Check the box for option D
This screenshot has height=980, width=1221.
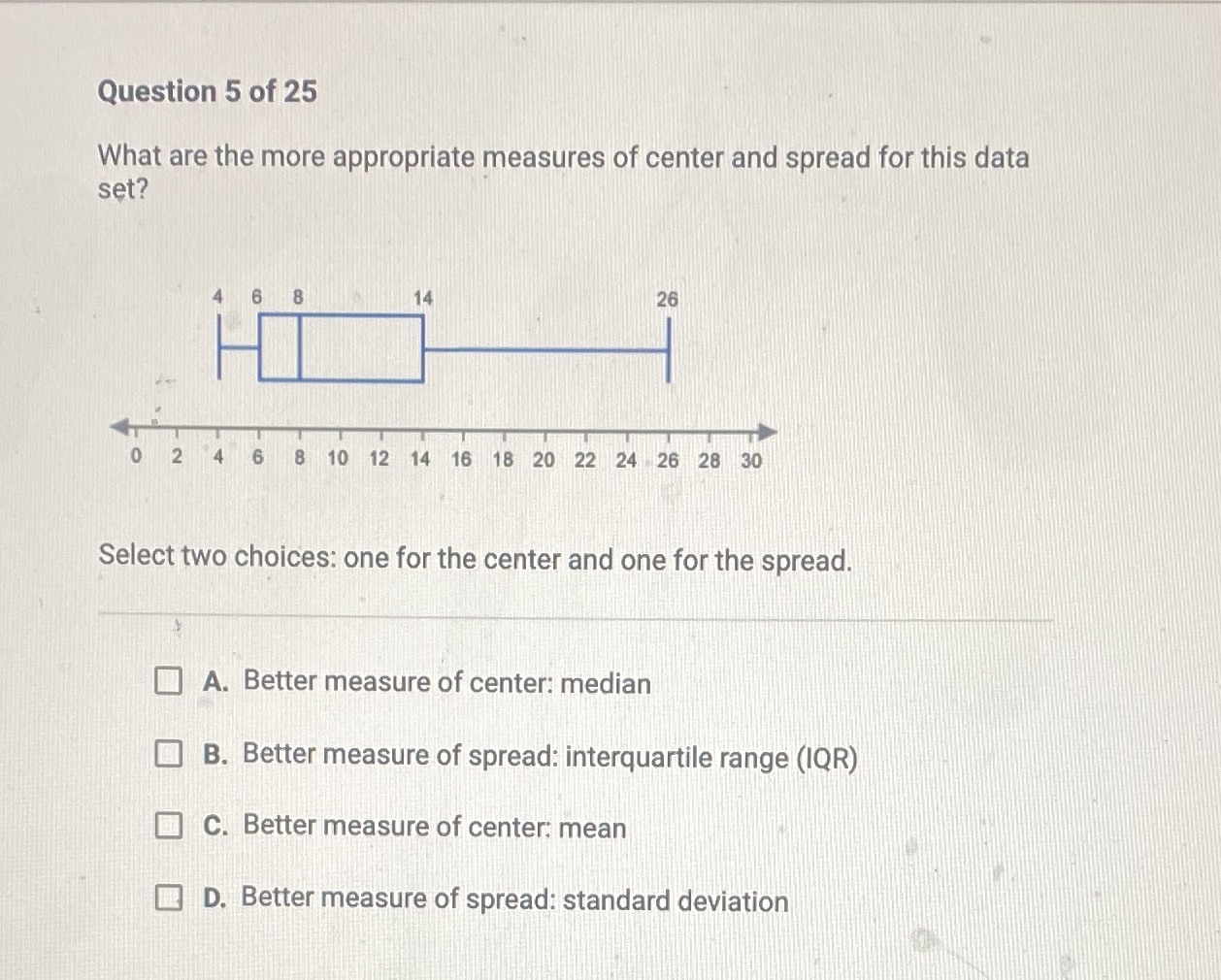[169, 898]
